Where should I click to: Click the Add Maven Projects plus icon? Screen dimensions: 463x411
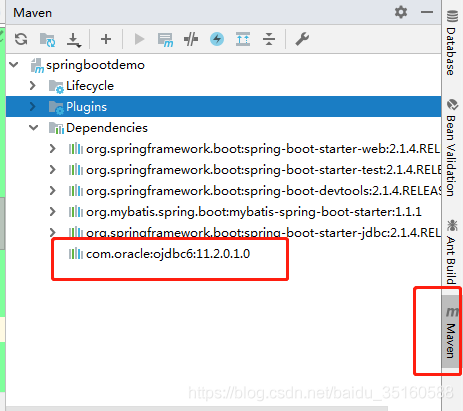pyautogui.click(x=106, y=39)
